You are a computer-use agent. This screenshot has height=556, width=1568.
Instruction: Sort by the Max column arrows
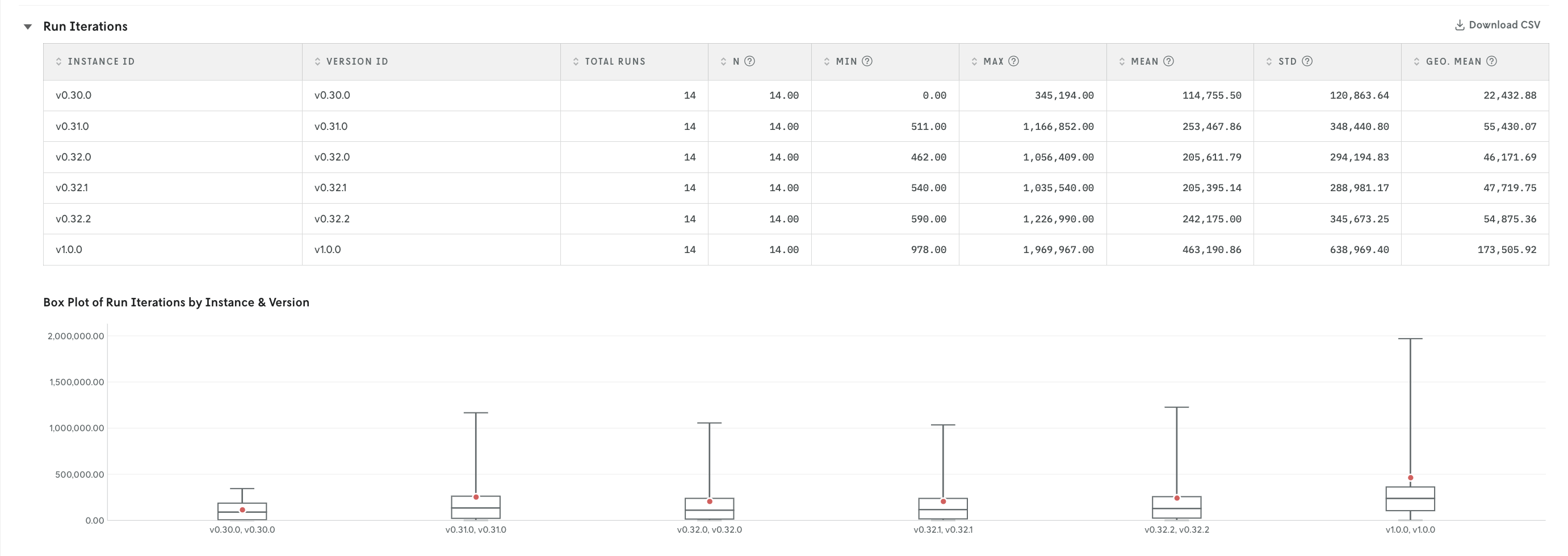click(974, 61)
